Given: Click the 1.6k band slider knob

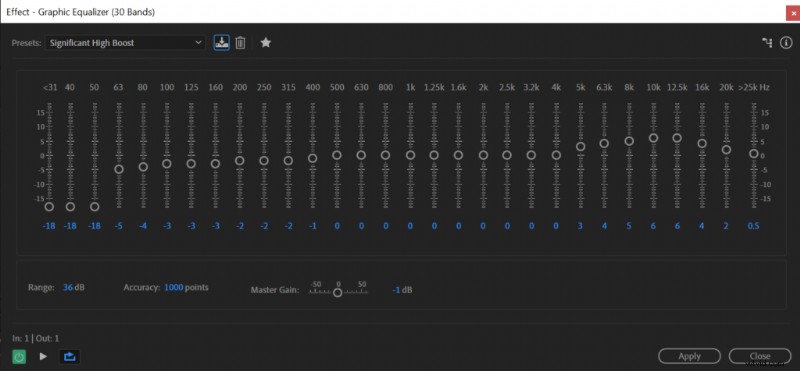Looking at the screenshot, I should pos(459,155).
